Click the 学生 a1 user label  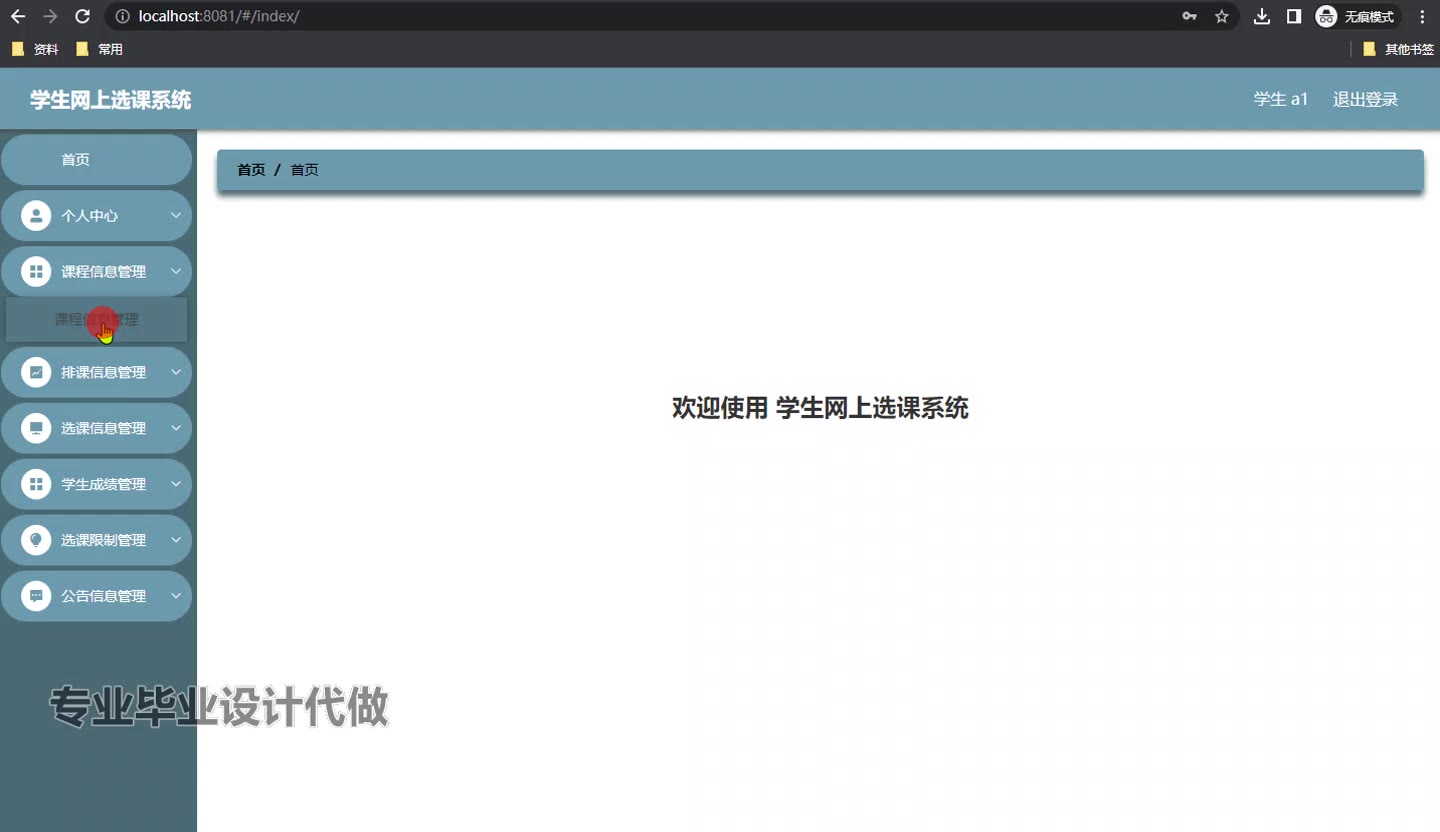pos(1281,99)
